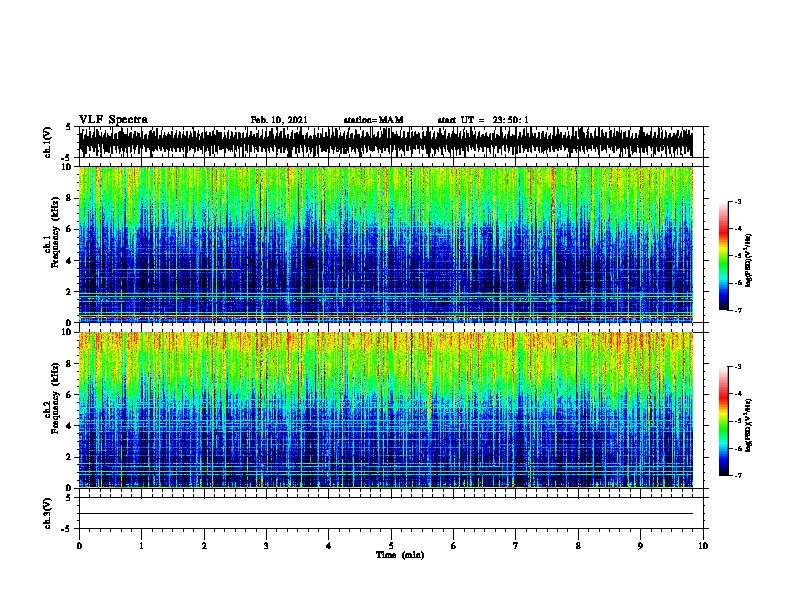The image size is (792, 612).
Task: Click time axis tick label "3"
Action: [x=266, y=546]
